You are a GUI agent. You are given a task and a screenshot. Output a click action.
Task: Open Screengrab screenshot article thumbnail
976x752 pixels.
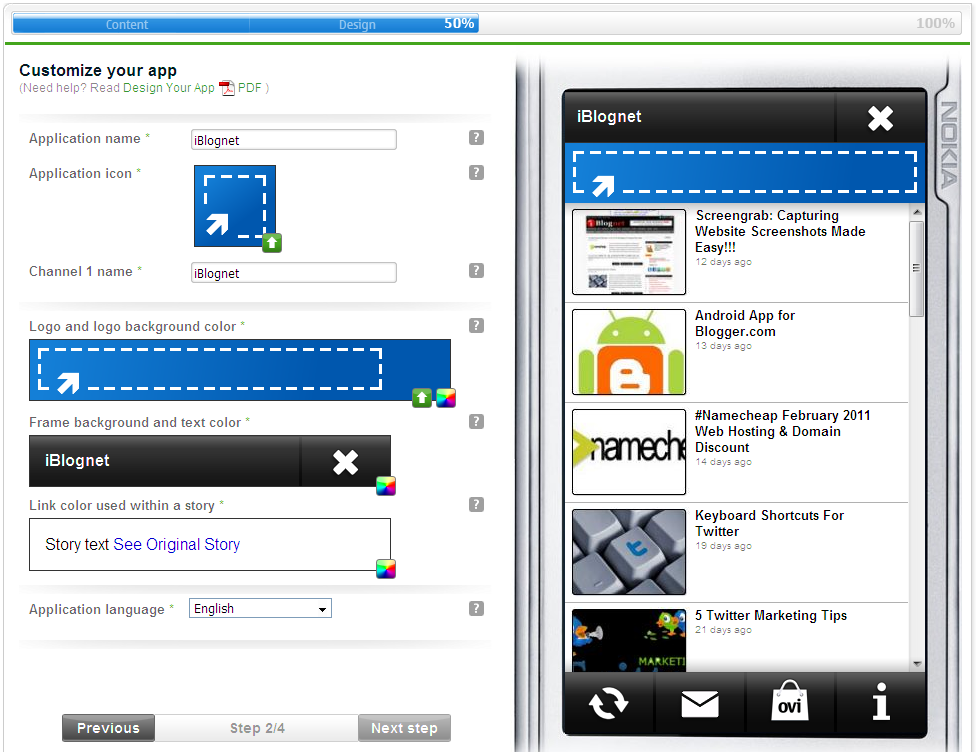point(629,251)
